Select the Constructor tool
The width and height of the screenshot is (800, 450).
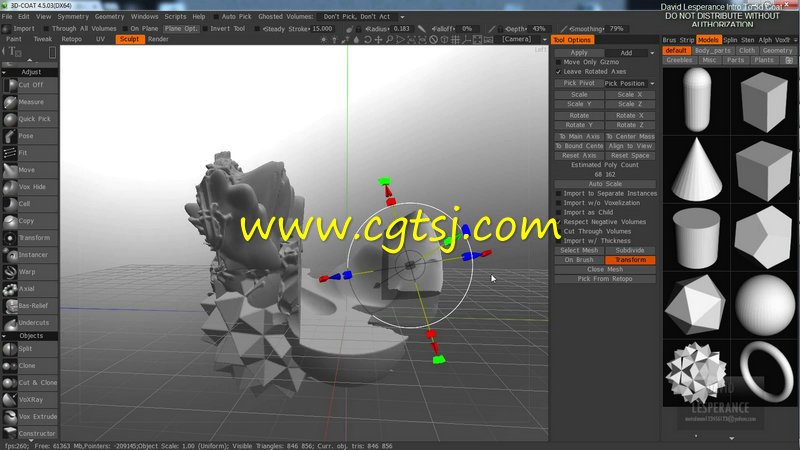[x=30, y=434]
